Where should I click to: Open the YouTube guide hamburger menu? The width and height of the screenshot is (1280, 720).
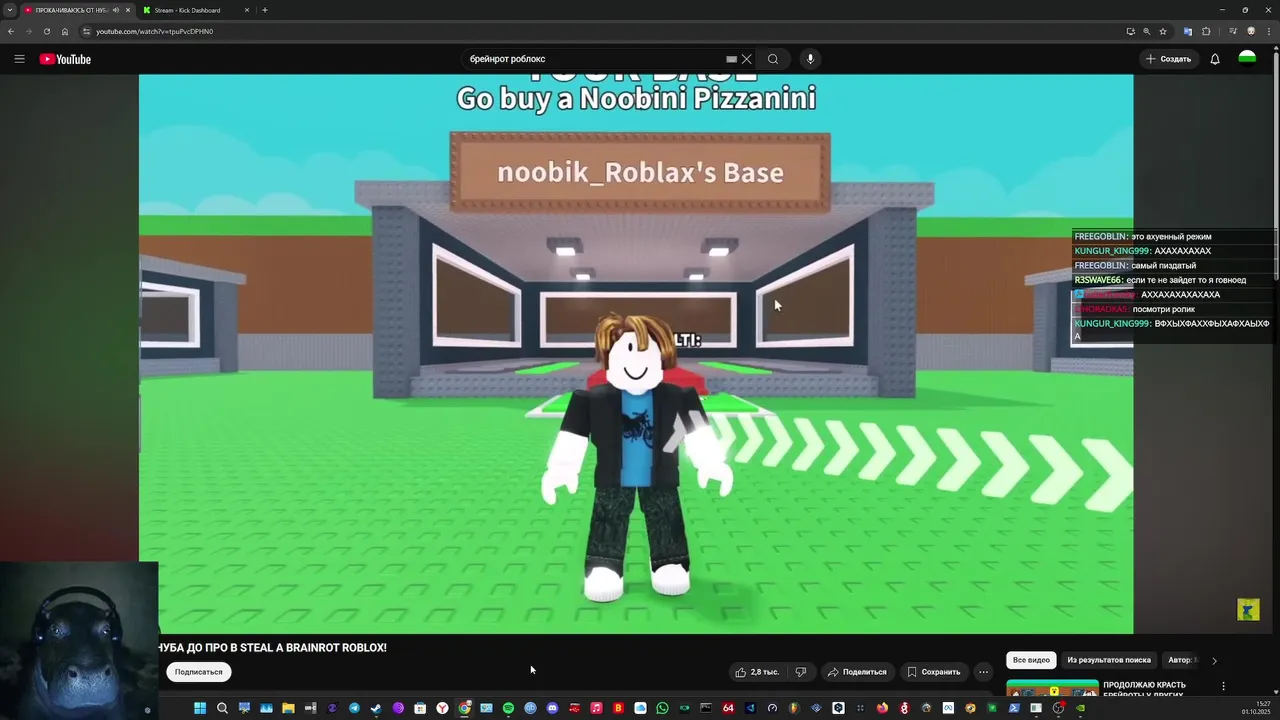[x=19, y=59]
